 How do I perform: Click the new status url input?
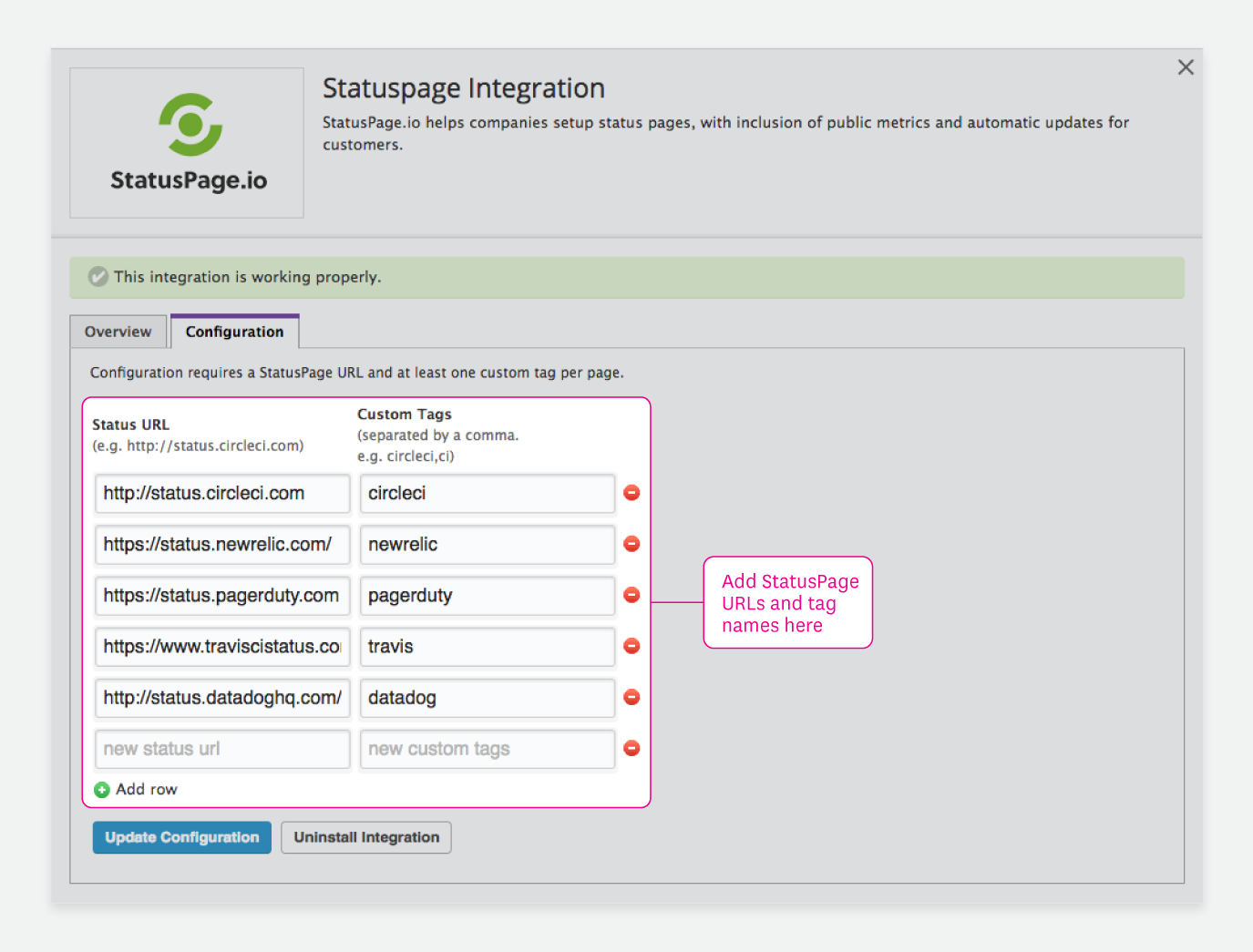221,748
